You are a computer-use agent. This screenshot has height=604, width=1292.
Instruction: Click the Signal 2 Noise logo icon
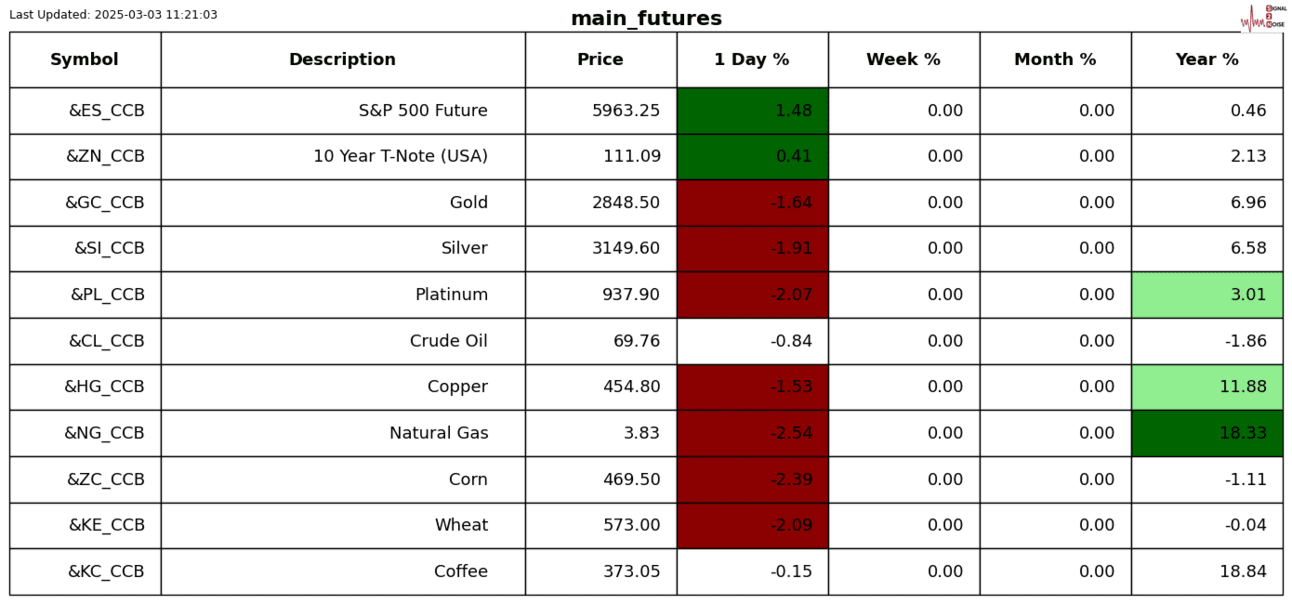1263,17
